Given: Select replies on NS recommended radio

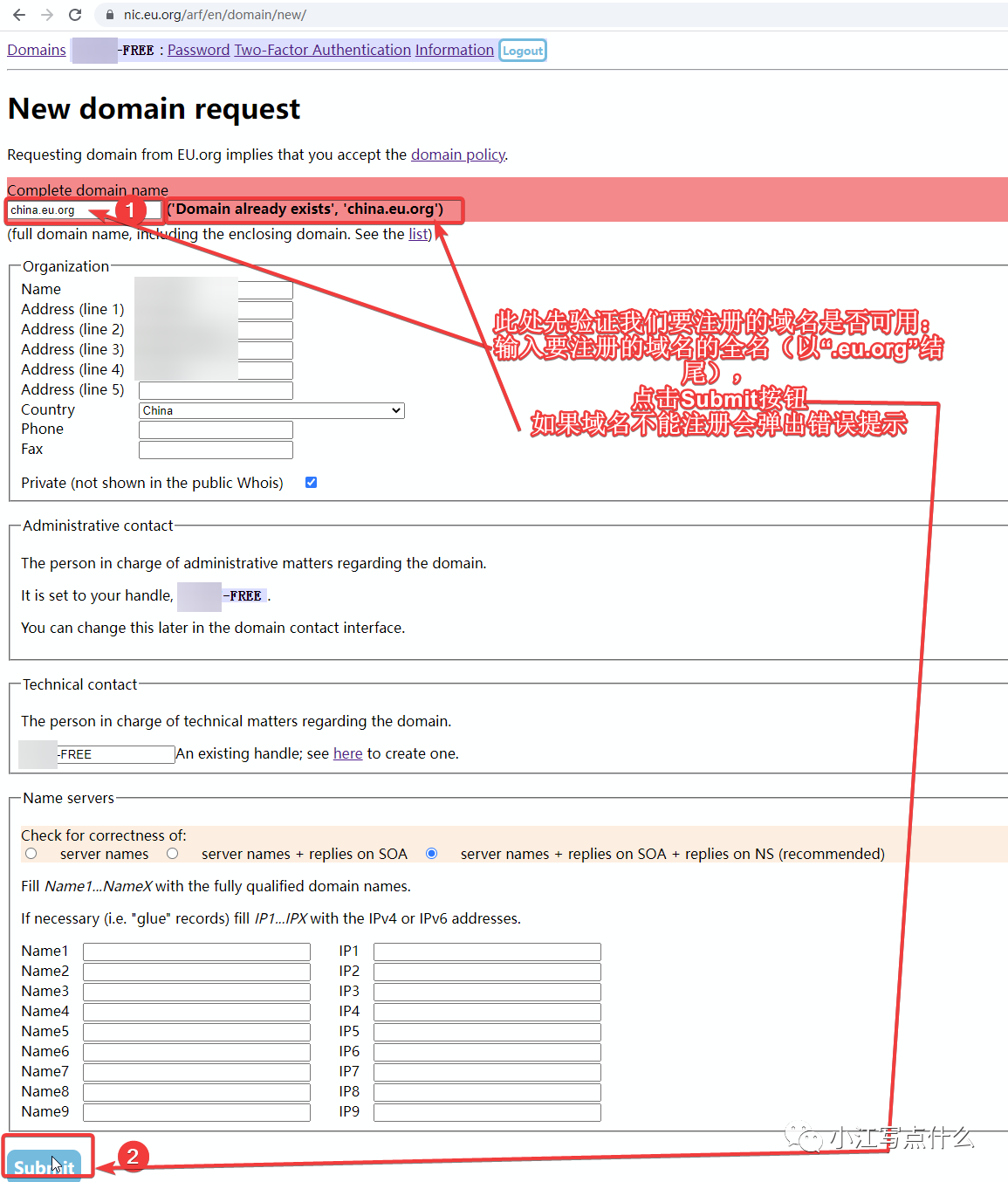Looking at the screenshot, I should pos(431,854).
